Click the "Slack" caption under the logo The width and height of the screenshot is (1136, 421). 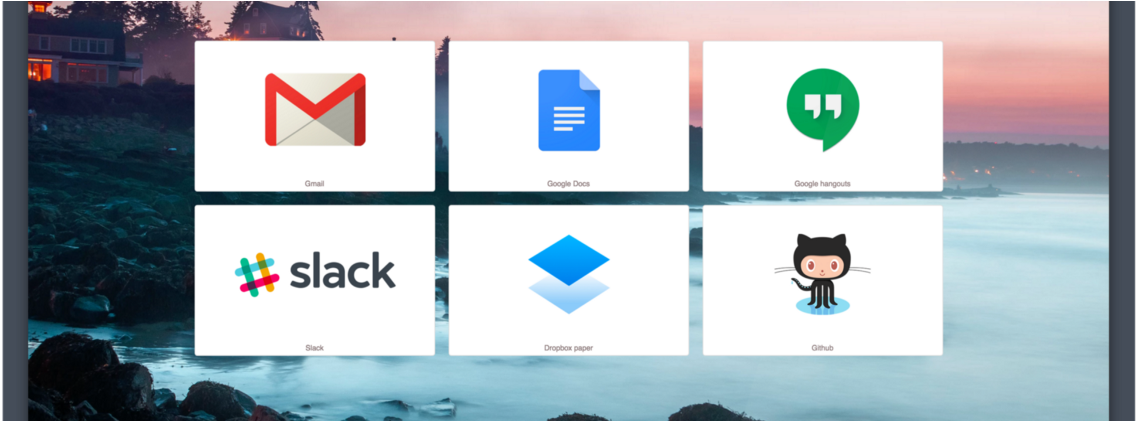click(x=314, y=348)
